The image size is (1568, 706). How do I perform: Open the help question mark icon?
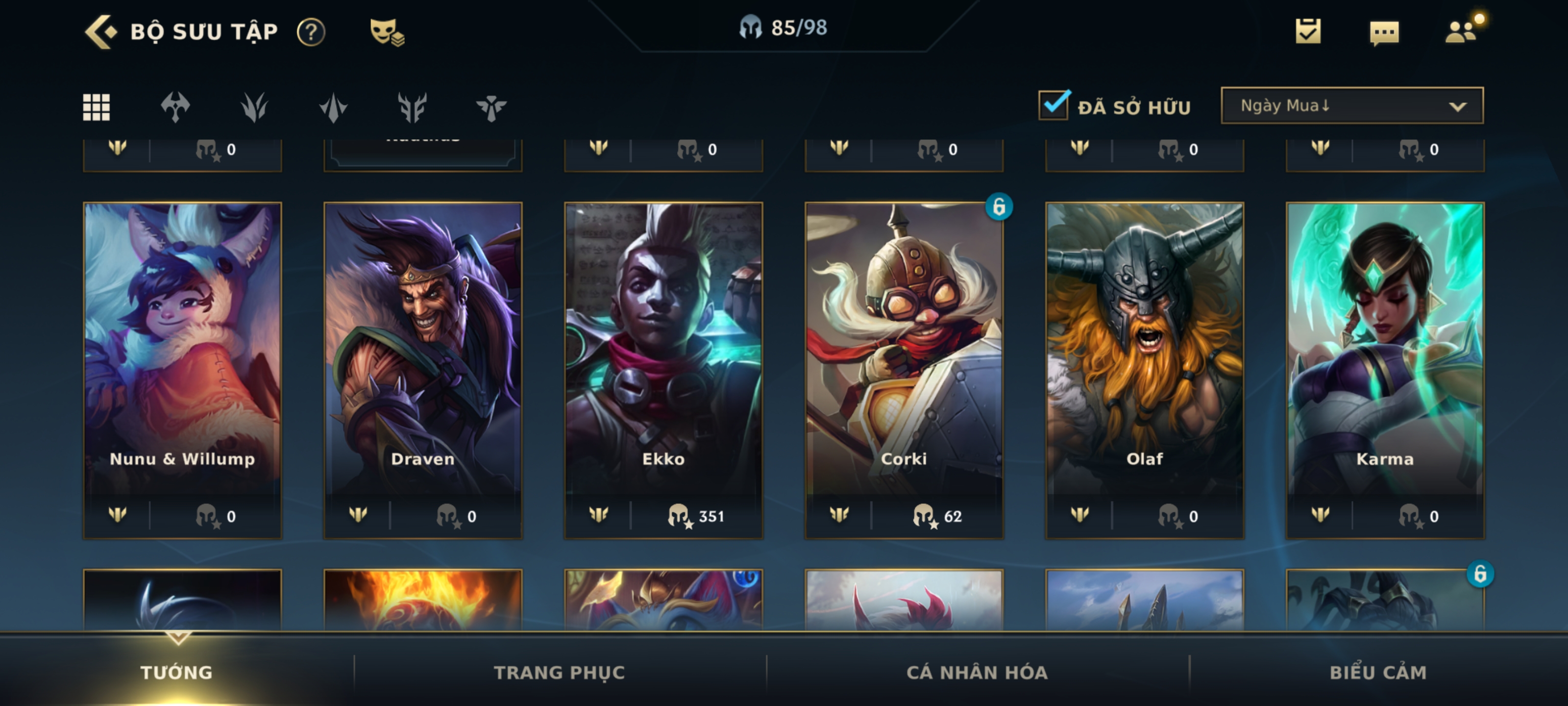(x=311, y=32)
